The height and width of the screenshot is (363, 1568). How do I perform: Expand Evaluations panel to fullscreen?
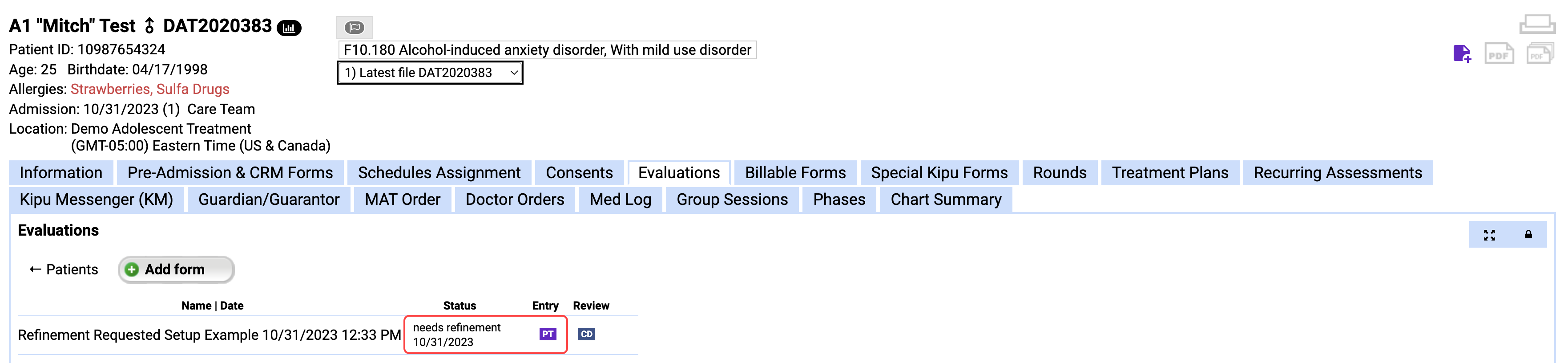[1489, 235]
